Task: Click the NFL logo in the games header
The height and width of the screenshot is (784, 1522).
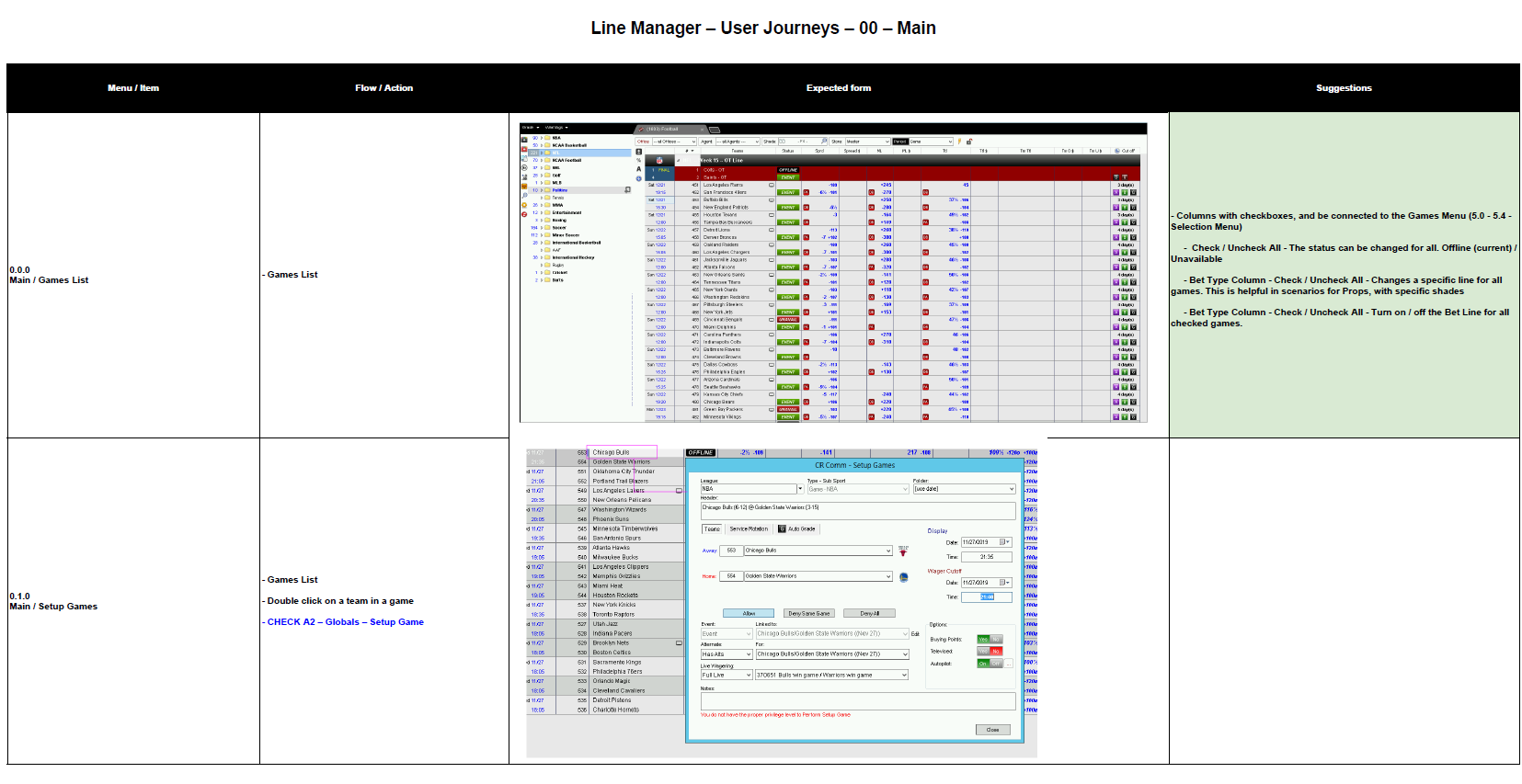Action: pyautogui.click(x=659, y=160)
